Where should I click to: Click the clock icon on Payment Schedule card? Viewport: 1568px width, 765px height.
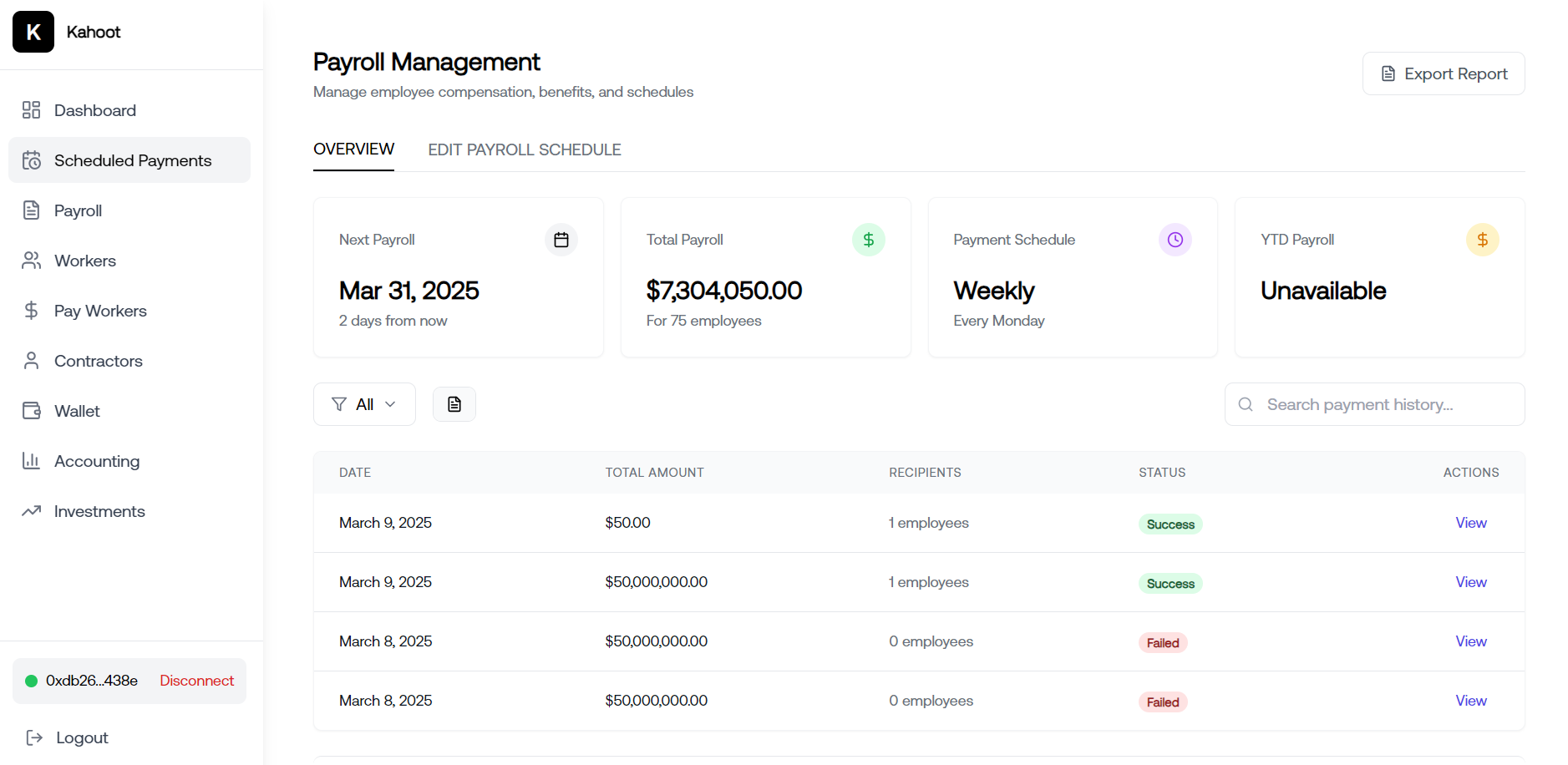[1175, 240]
